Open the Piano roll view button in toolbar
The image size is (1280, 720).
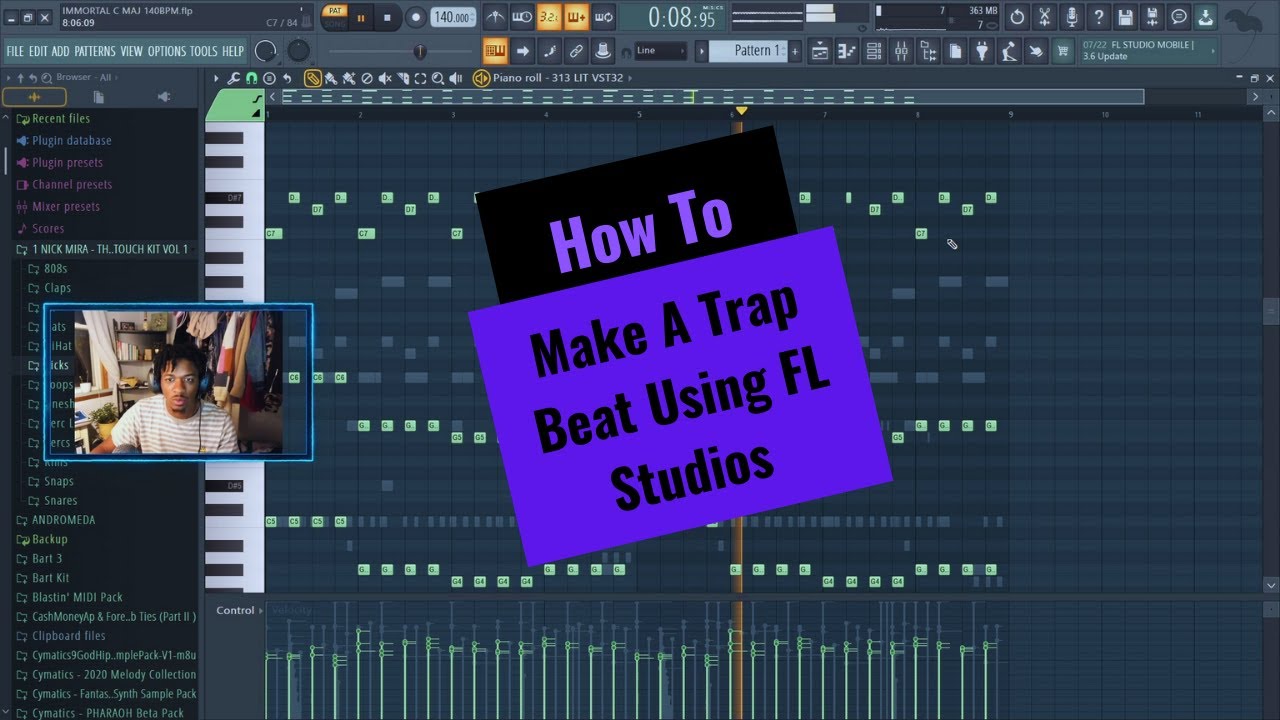[x=846, y=51]
